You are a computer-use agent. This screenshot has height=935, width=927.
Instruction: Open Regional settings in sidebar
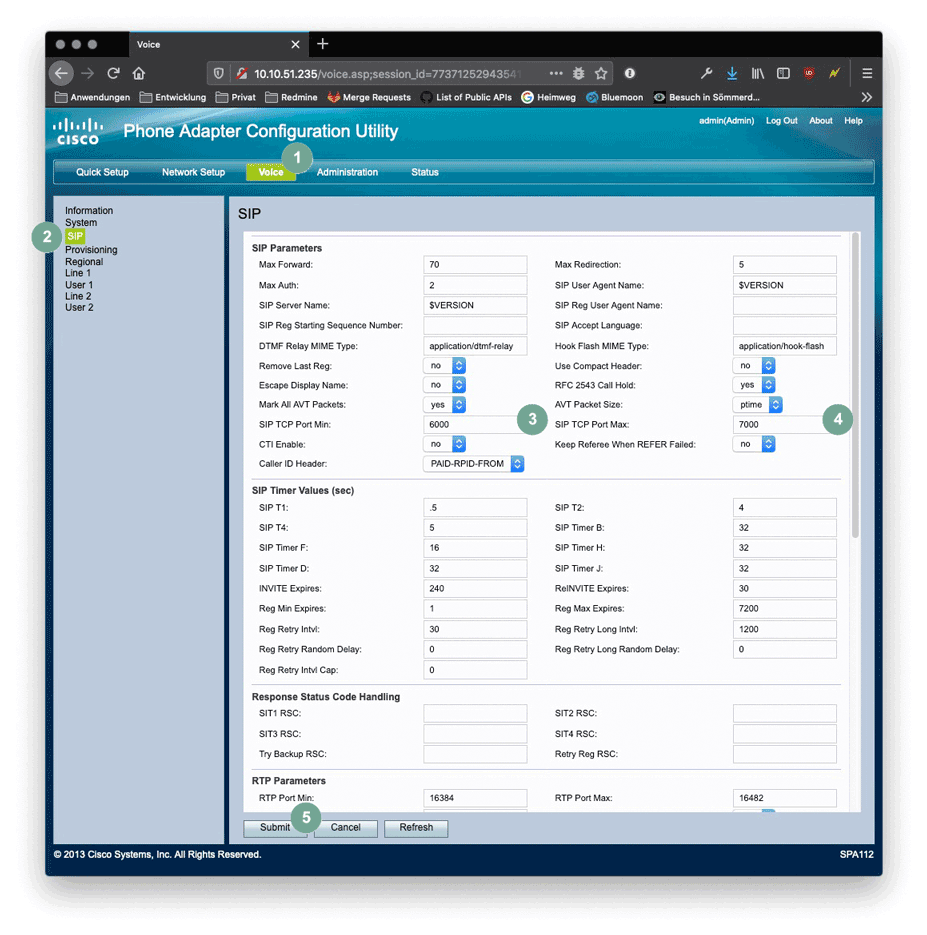click(x=84, y=261)
